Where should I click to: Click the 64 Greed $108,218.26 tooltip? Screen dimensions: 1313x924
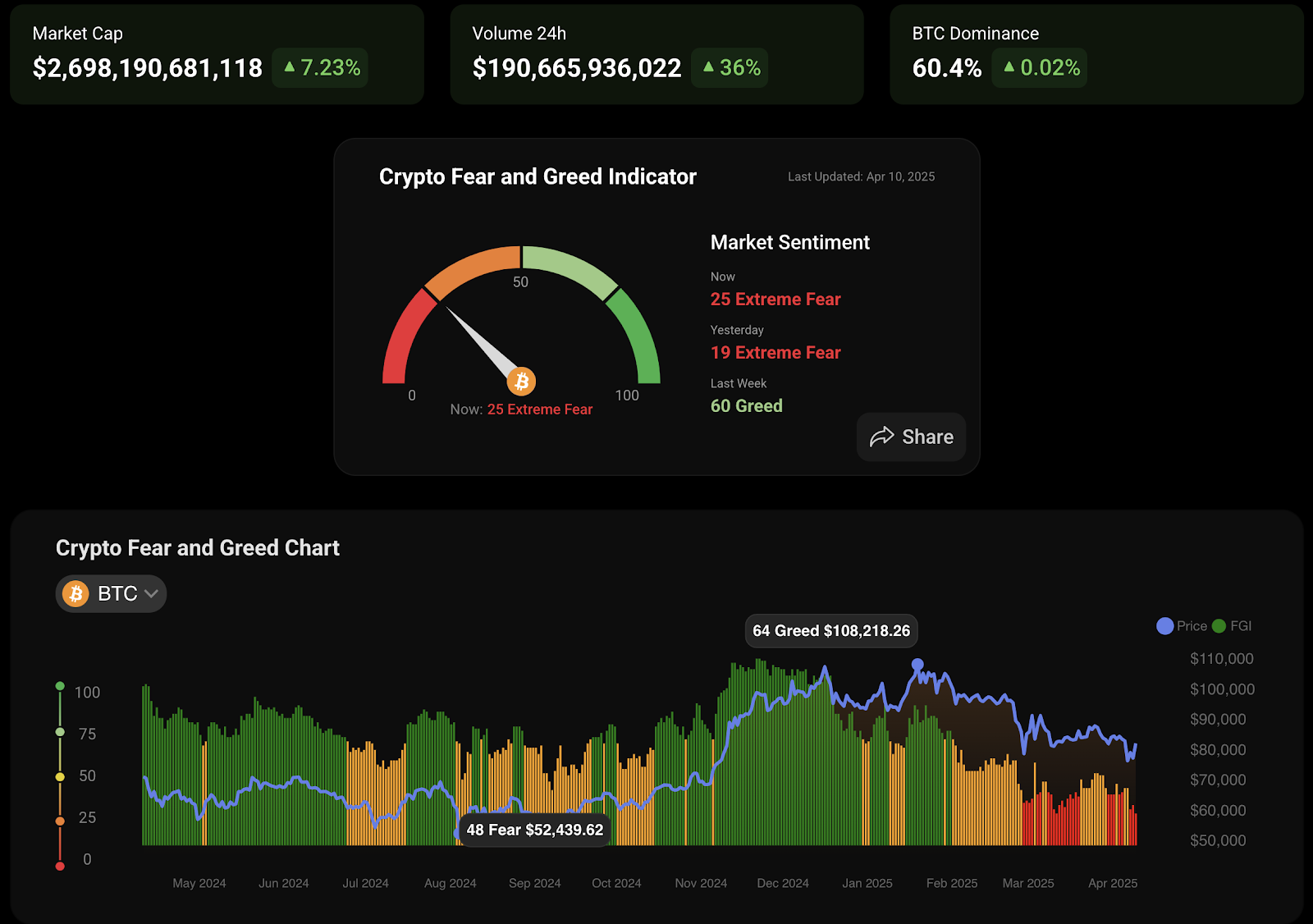pyautogui.click(x=831, y=631)
